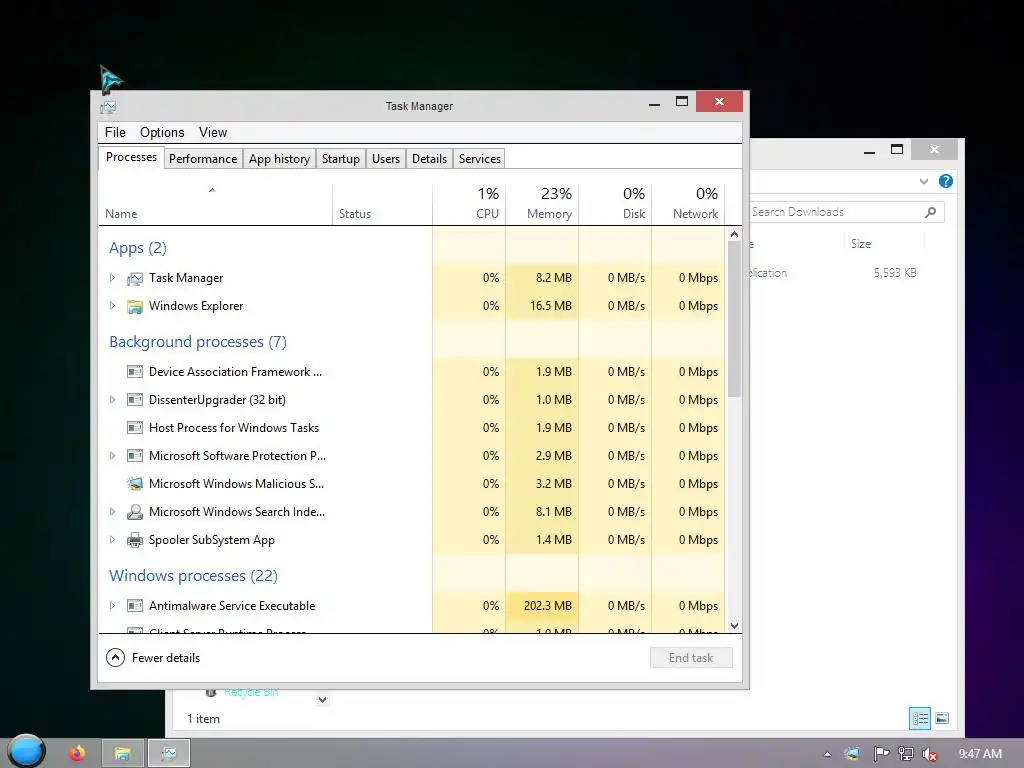Expand the Explorer ribbon chevron
This screenshot has width=1024, height=768.
(x=923, y=181)
